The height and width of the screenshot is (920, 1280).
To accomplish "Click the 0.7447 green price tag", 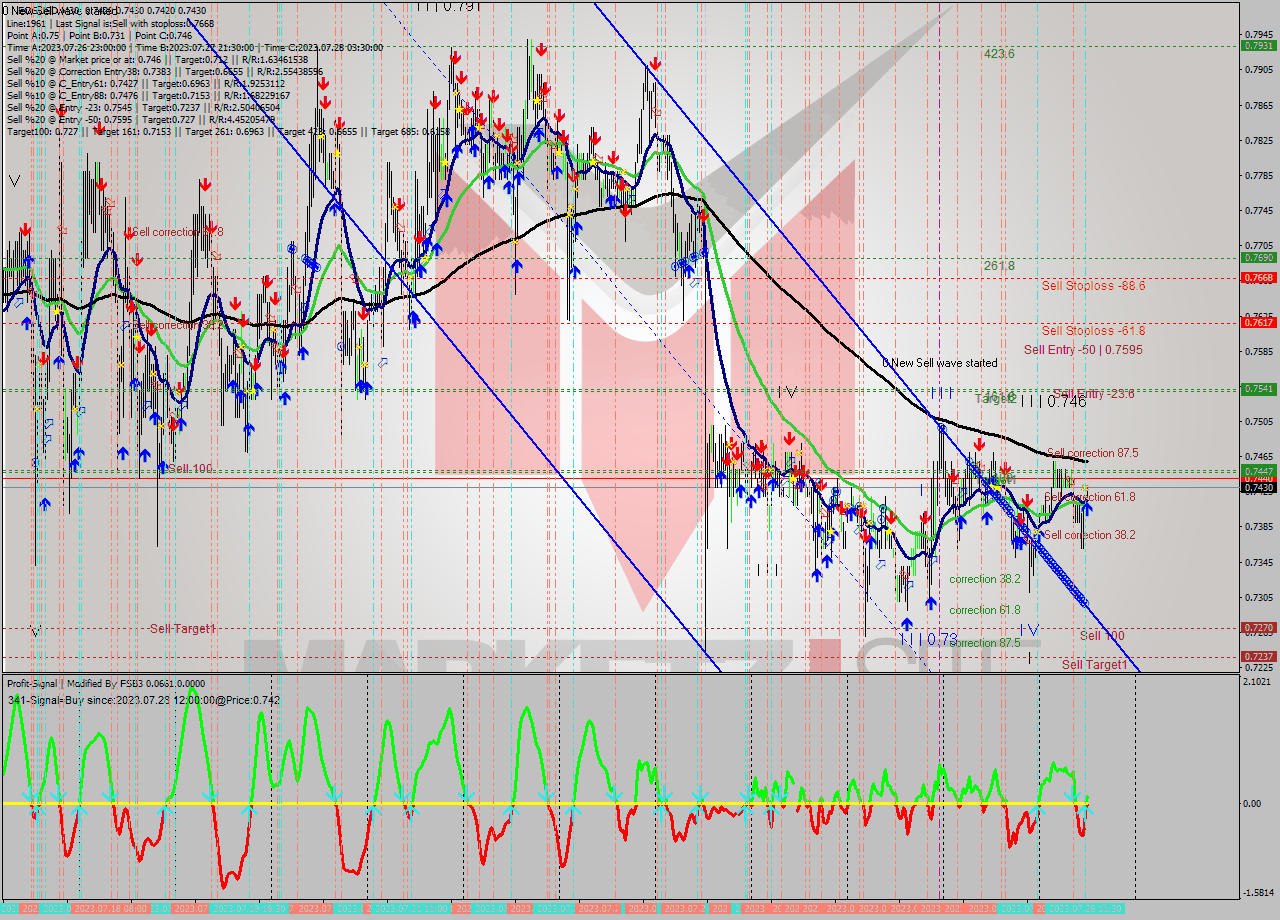I will pos(1258,471).
